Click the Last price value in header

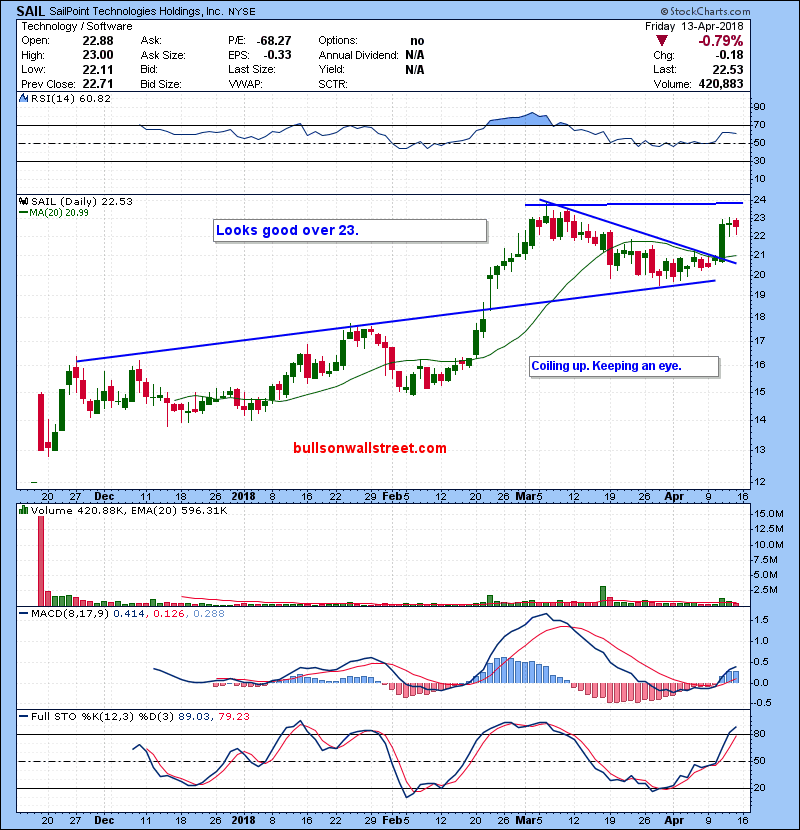click(728, 69)
